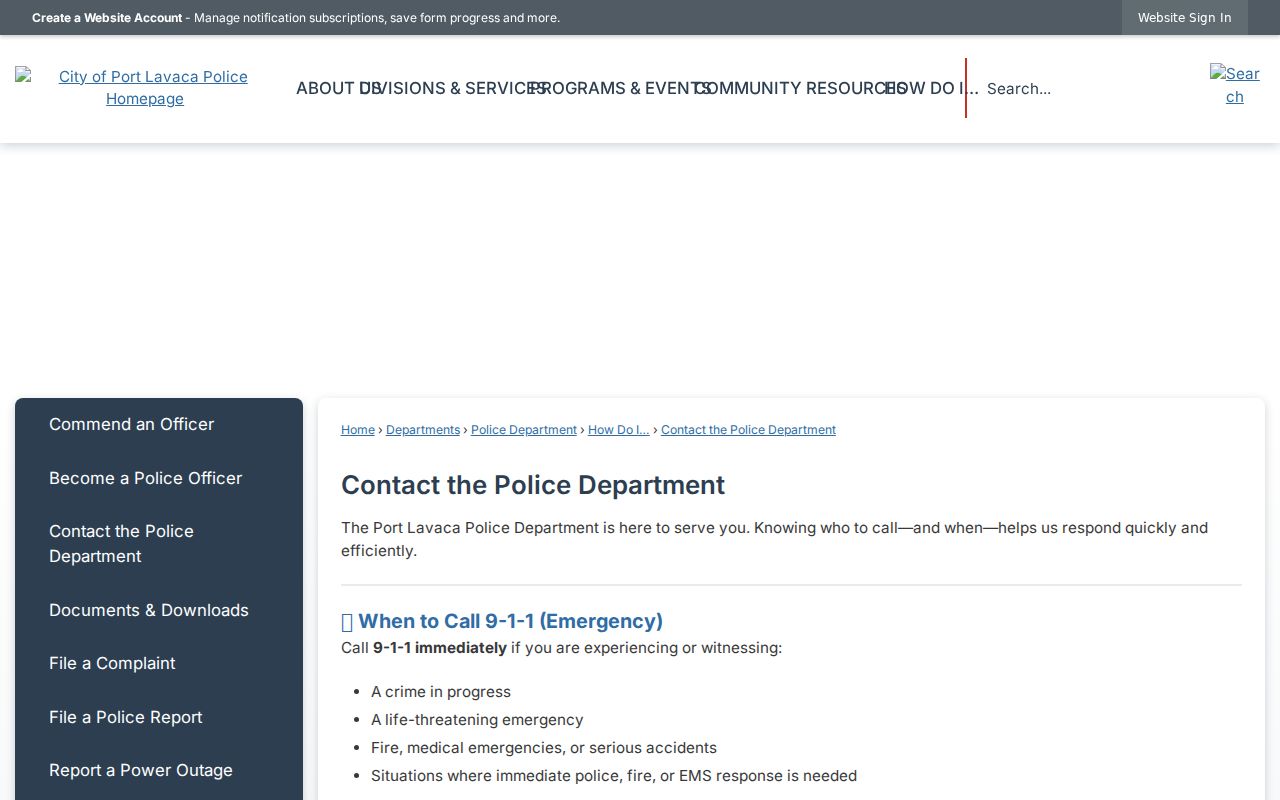Viewport: 1280px width, 800px height.
Task: Click the When to Call 9-1-1 (Emergency) heading
Action: click(502, 621)
